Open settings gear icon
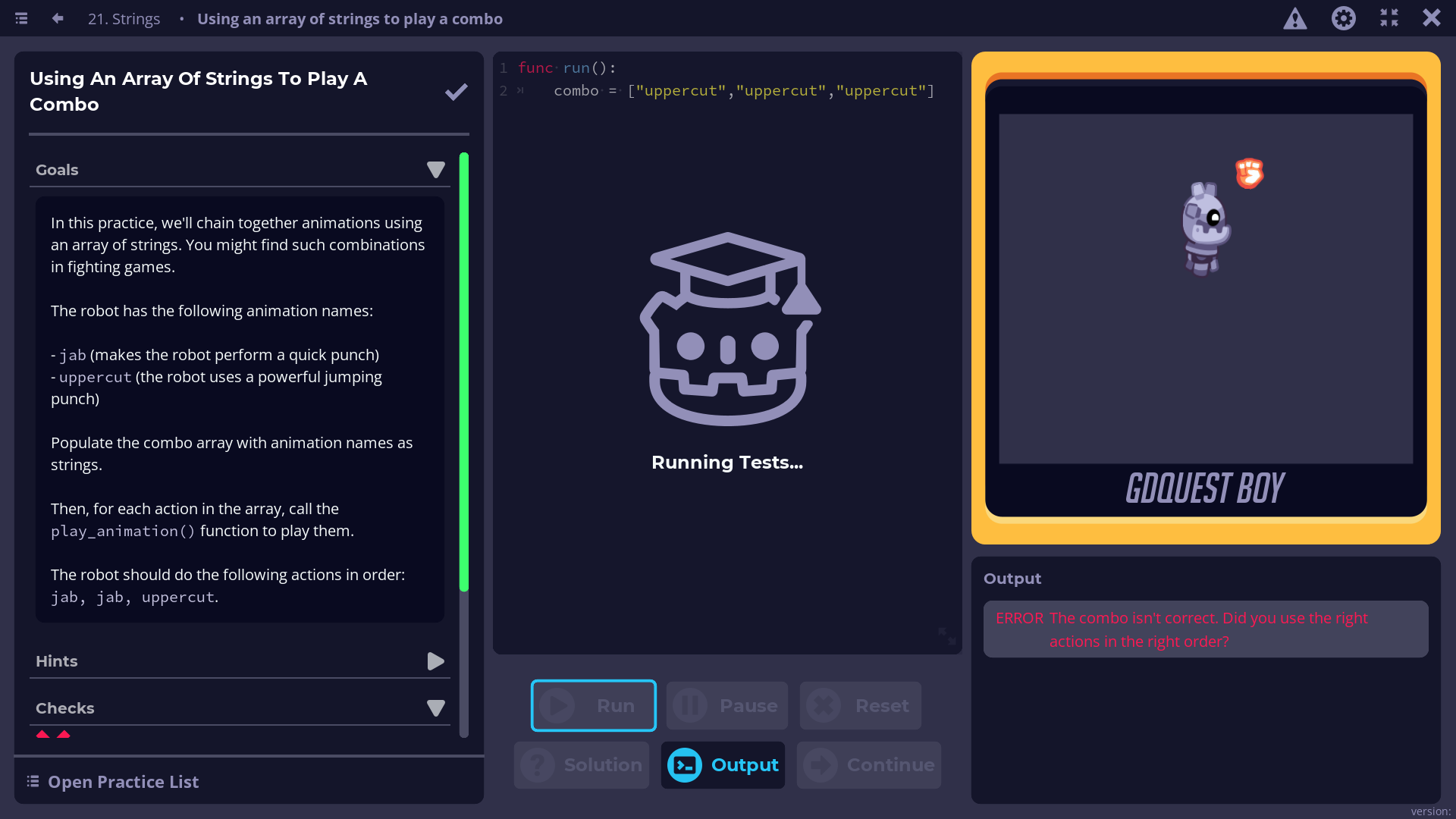Image resolution: width=1456 pixels, height=819 pixels. pyautogui.click(x=1343, y=18)
